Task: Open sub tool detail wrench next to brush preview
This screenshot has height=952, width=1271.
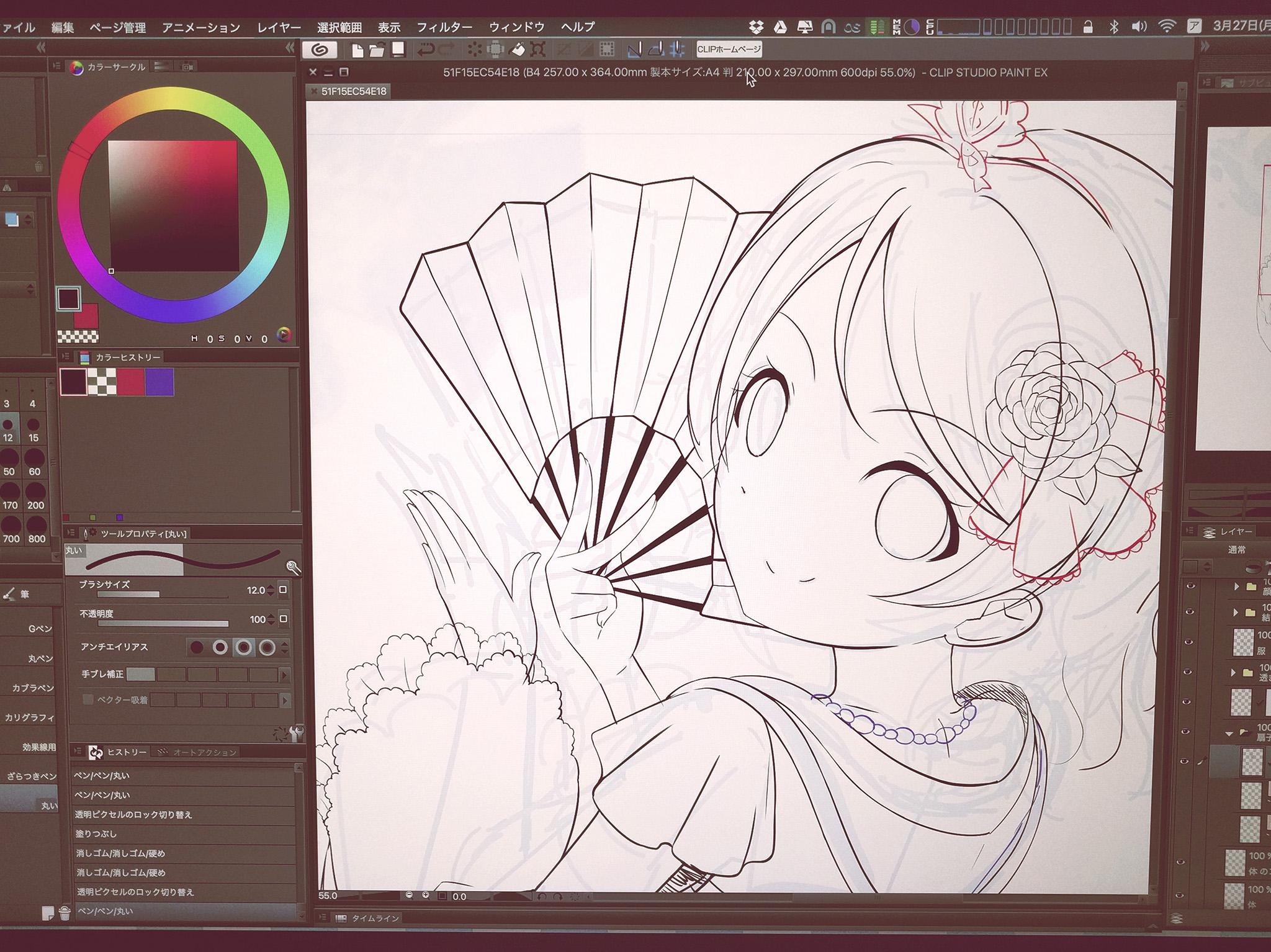Action: tap(293, 567)
